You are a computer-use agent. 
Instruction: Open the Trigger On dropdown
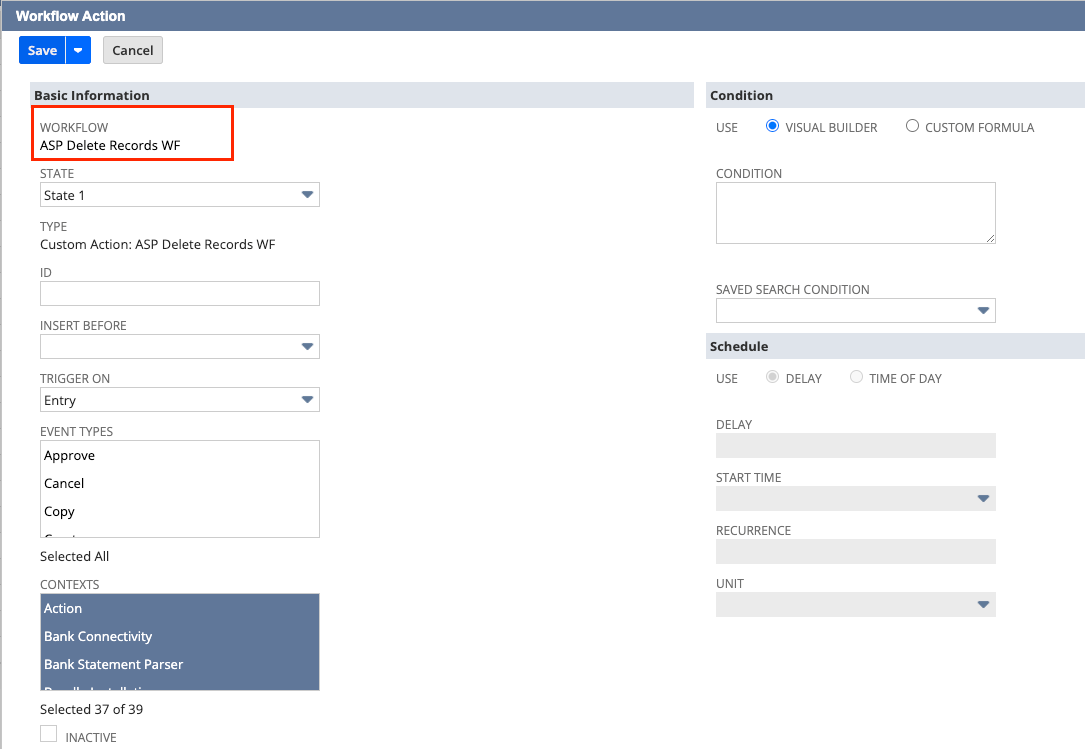pos(307,399)
